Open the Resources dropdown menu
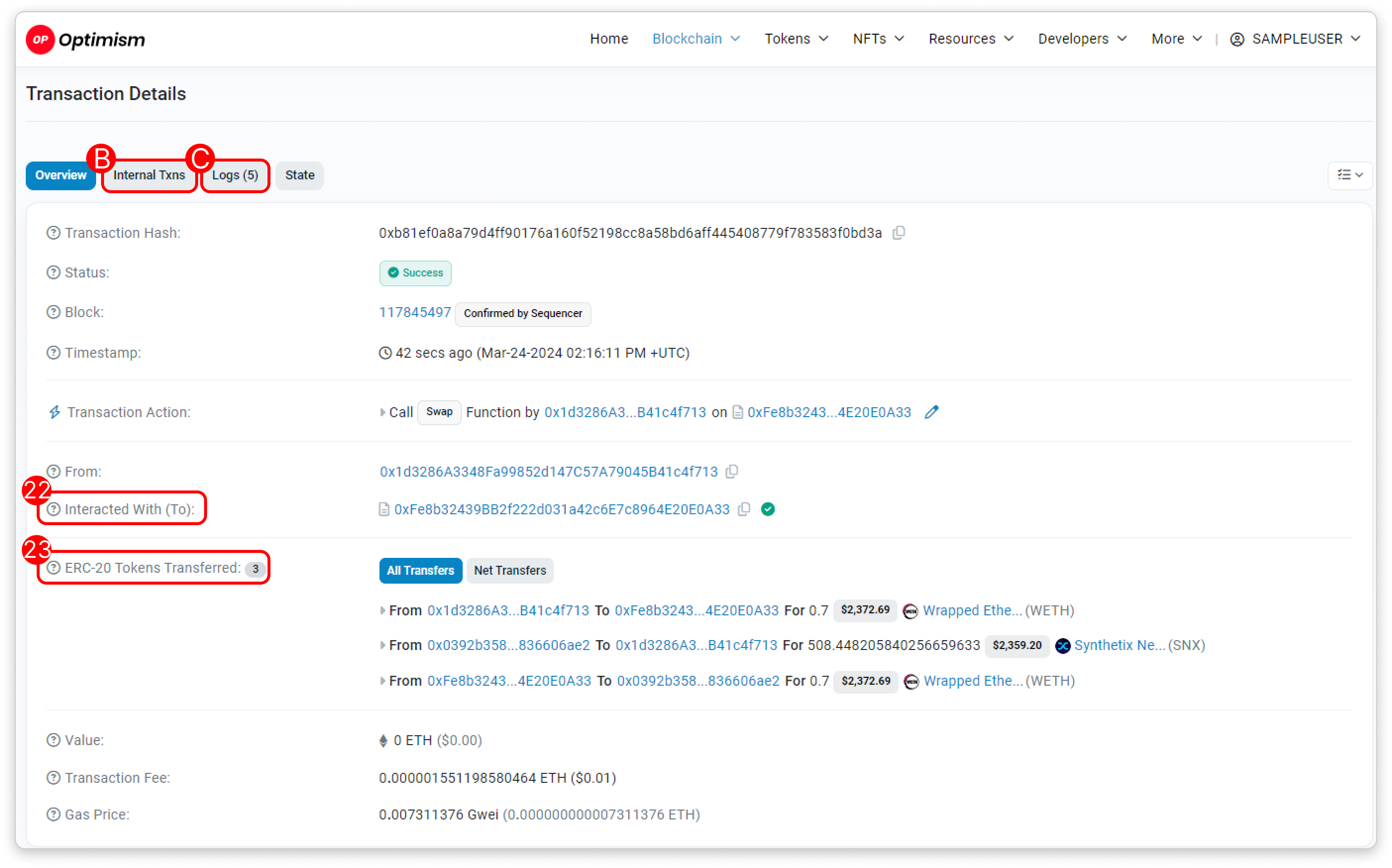 click(970, 39)
